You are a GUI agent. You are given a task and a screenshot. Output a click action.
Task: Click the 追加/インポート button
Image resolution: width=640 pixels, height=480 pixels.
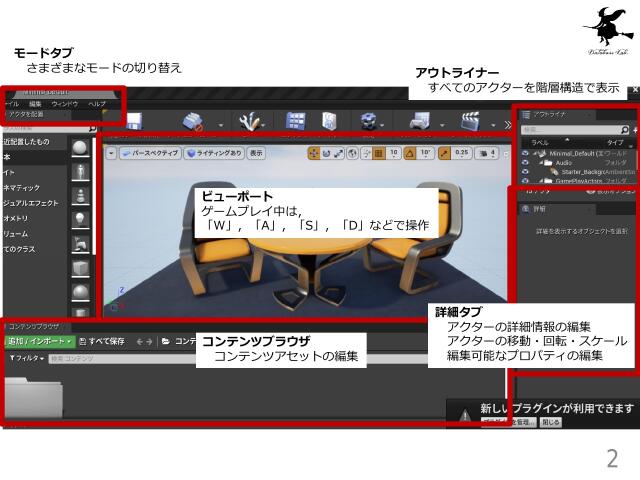39,341
